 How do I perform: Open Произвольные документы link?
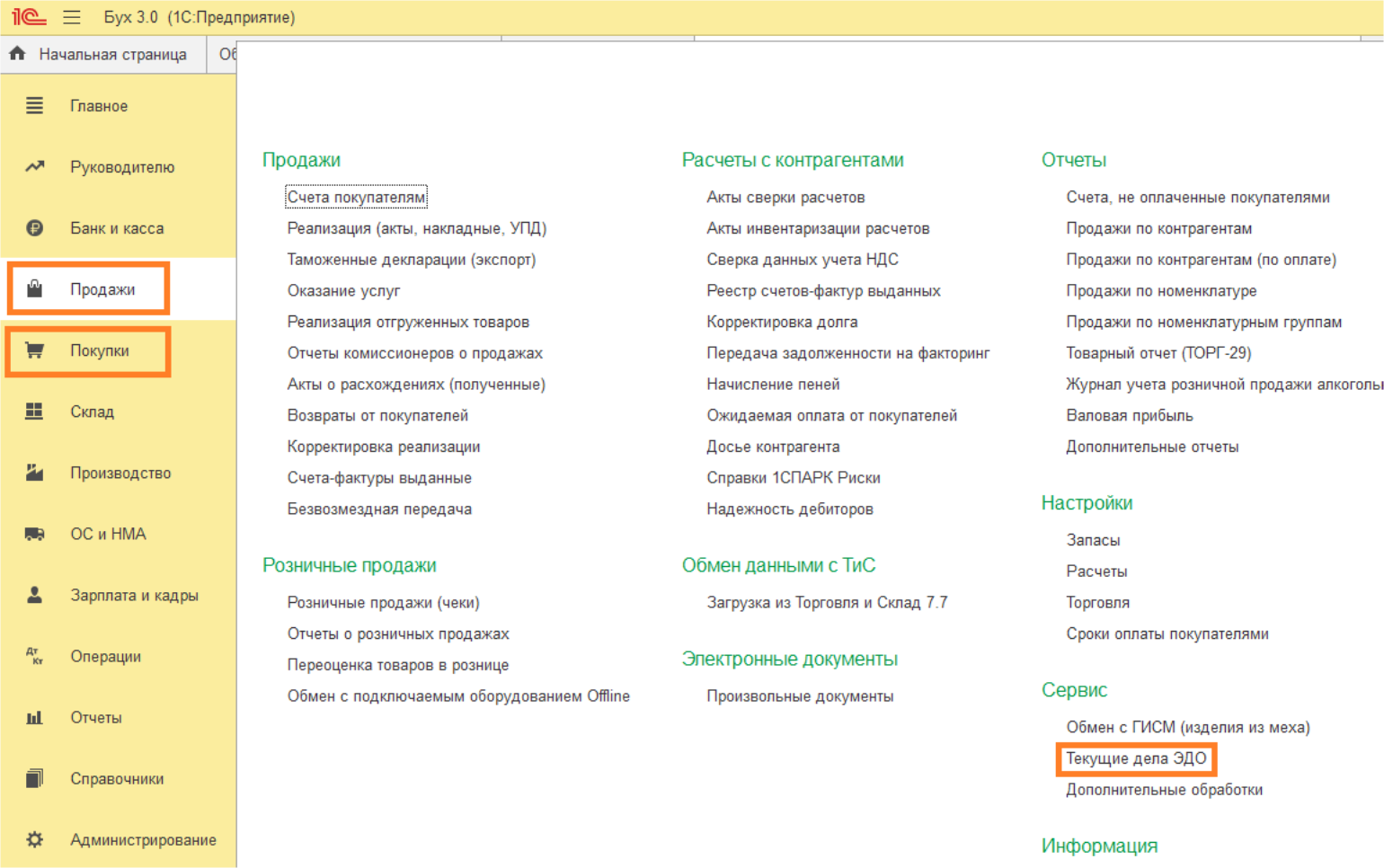coord(800,695)
